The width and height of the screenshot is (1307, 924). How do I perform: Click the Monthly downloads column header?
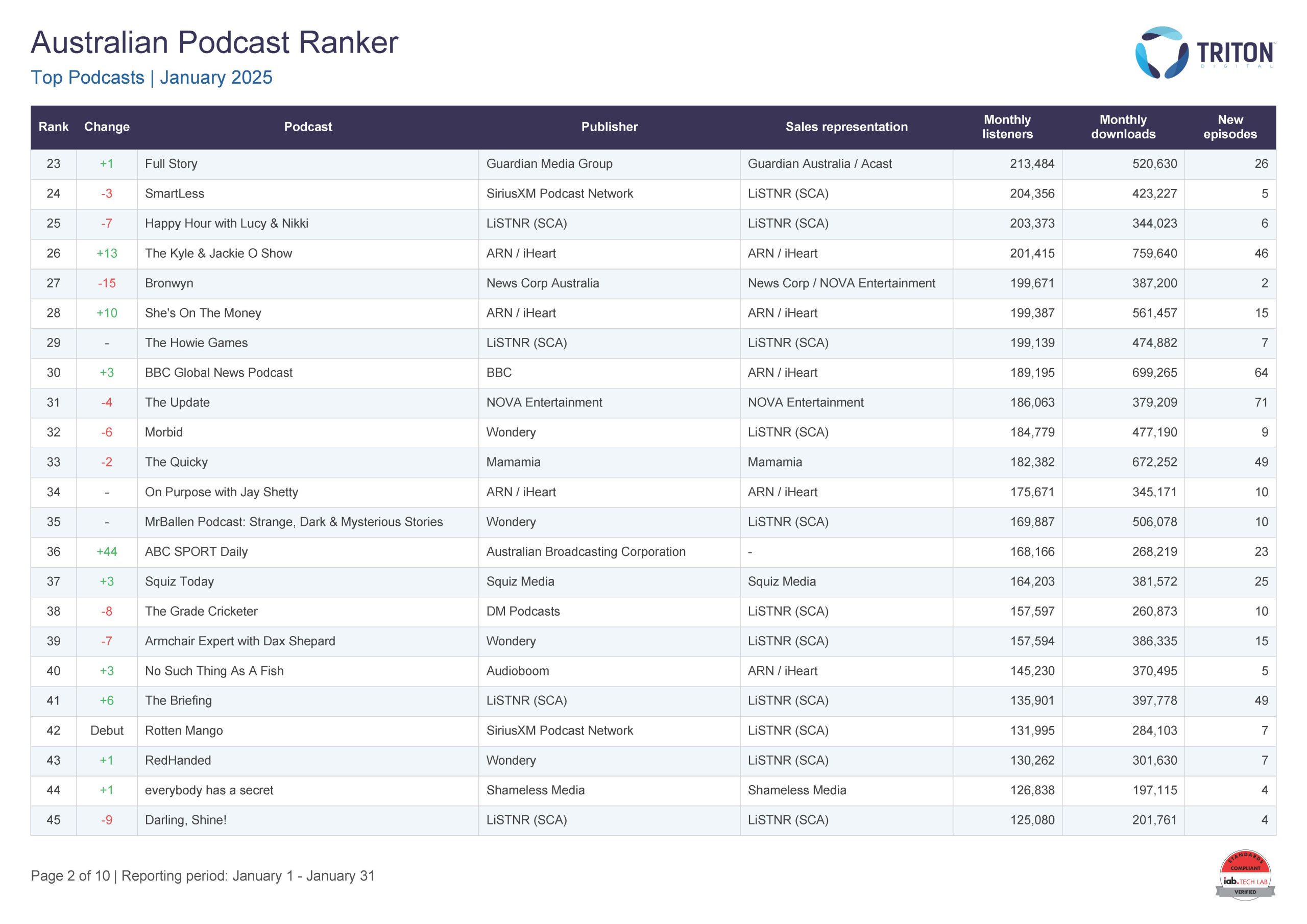(1123, 127)
